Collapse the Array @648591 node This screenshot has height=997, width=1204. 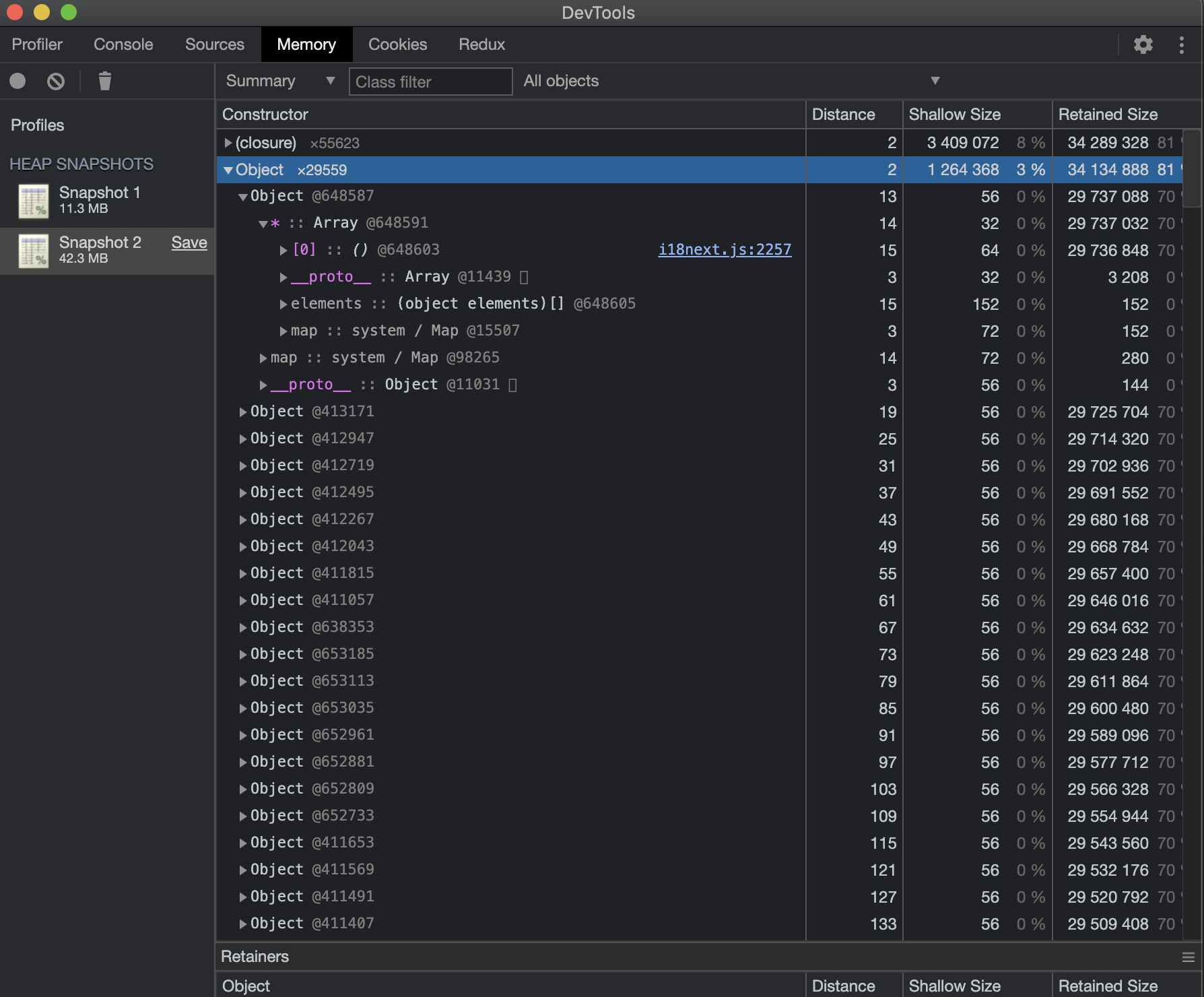coord(263,224)
